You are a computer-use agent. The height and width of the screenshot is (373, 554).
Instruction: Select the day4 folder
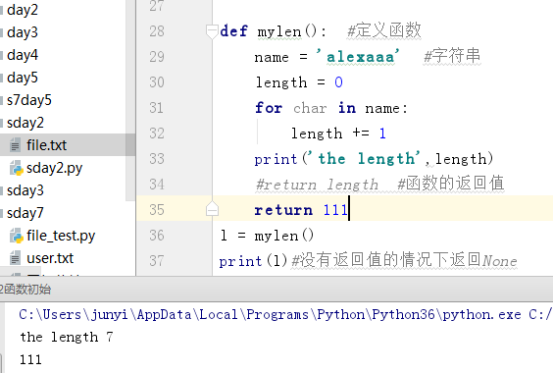22,55
